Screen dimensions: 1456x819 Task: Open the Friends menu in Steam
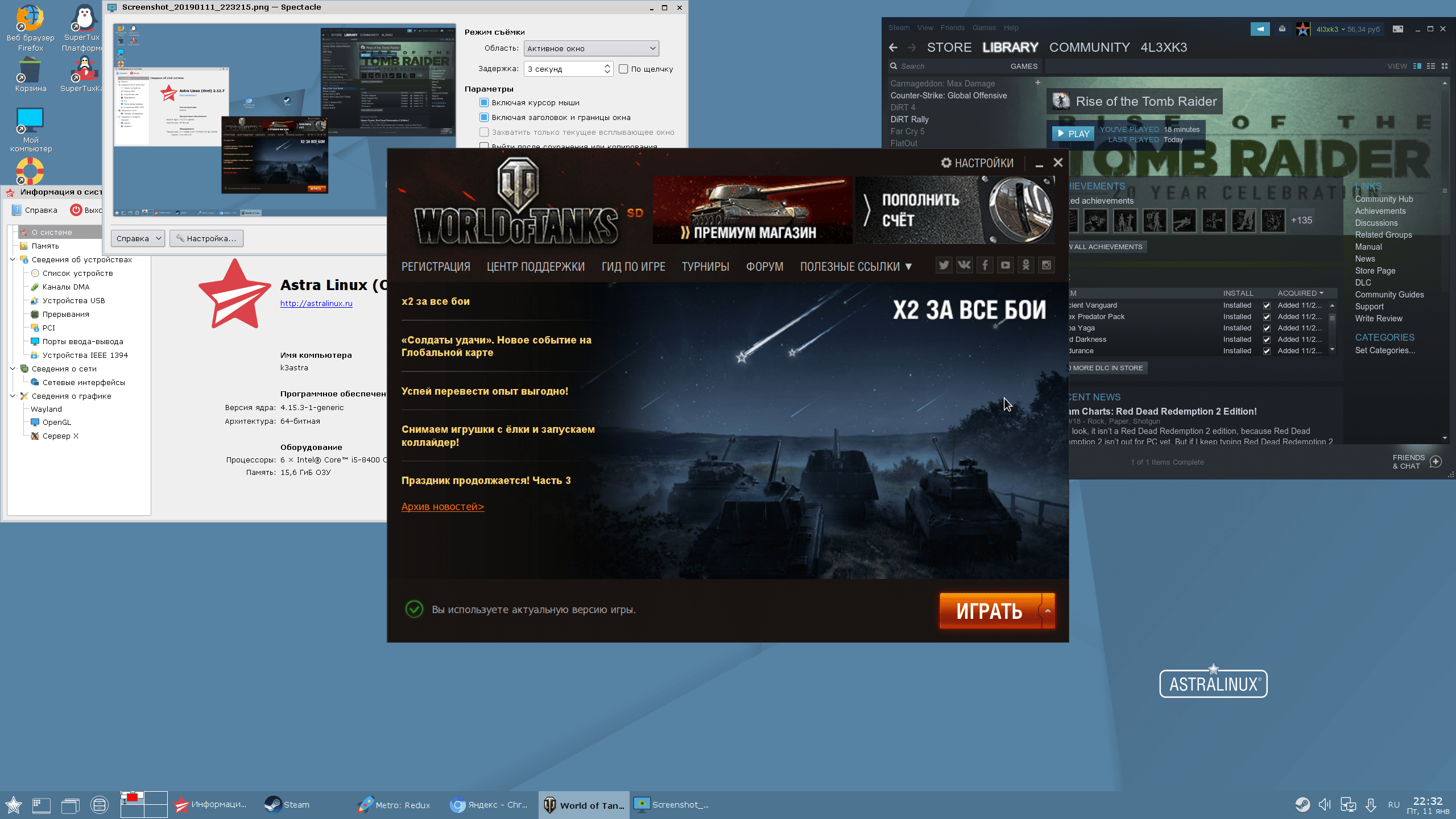tap(952, 28)
